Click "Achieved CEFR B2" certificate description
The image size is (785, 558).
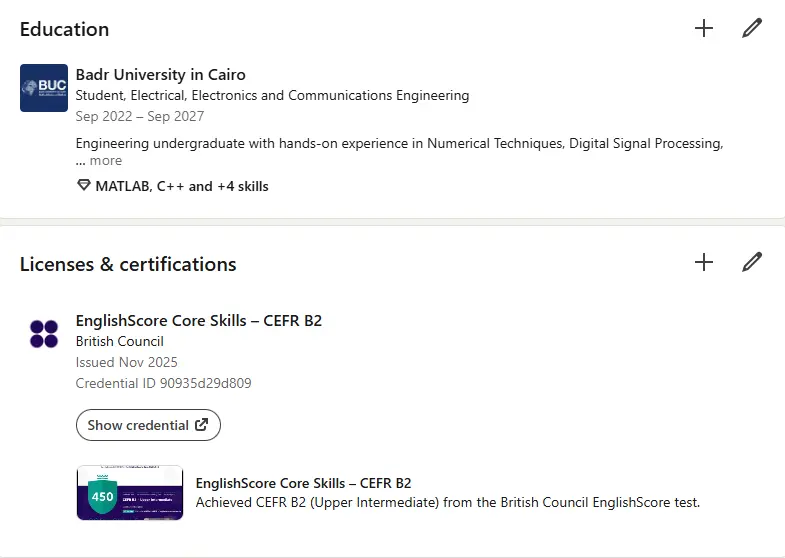tap(447, 503)
